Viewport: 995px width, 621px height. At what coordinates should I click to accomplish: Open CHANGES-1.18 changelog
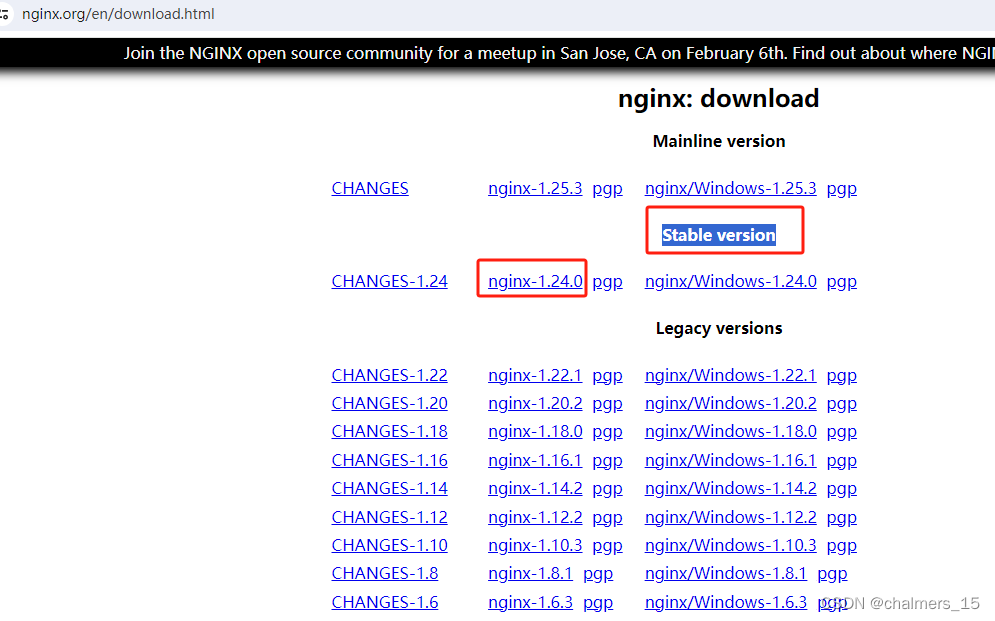click(389, 431)
